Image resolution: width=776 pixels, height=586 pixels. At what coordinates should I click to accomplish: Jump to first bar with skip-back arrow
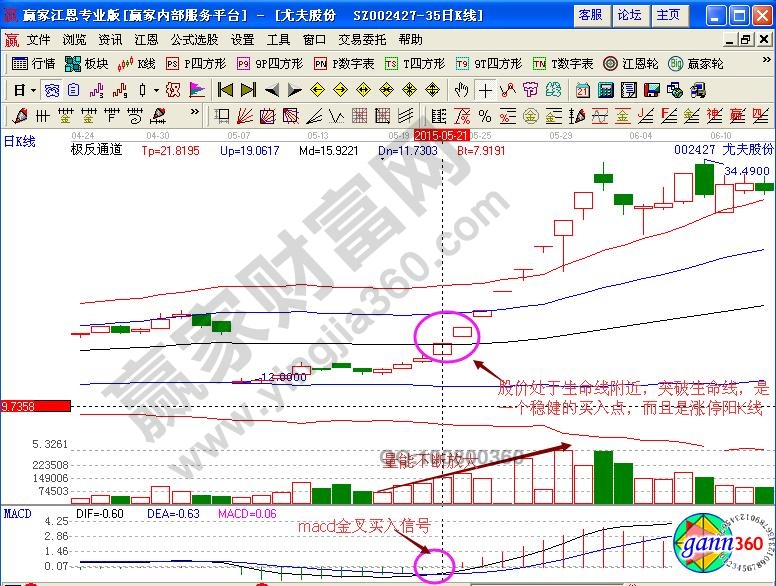[x=225, y=90]
